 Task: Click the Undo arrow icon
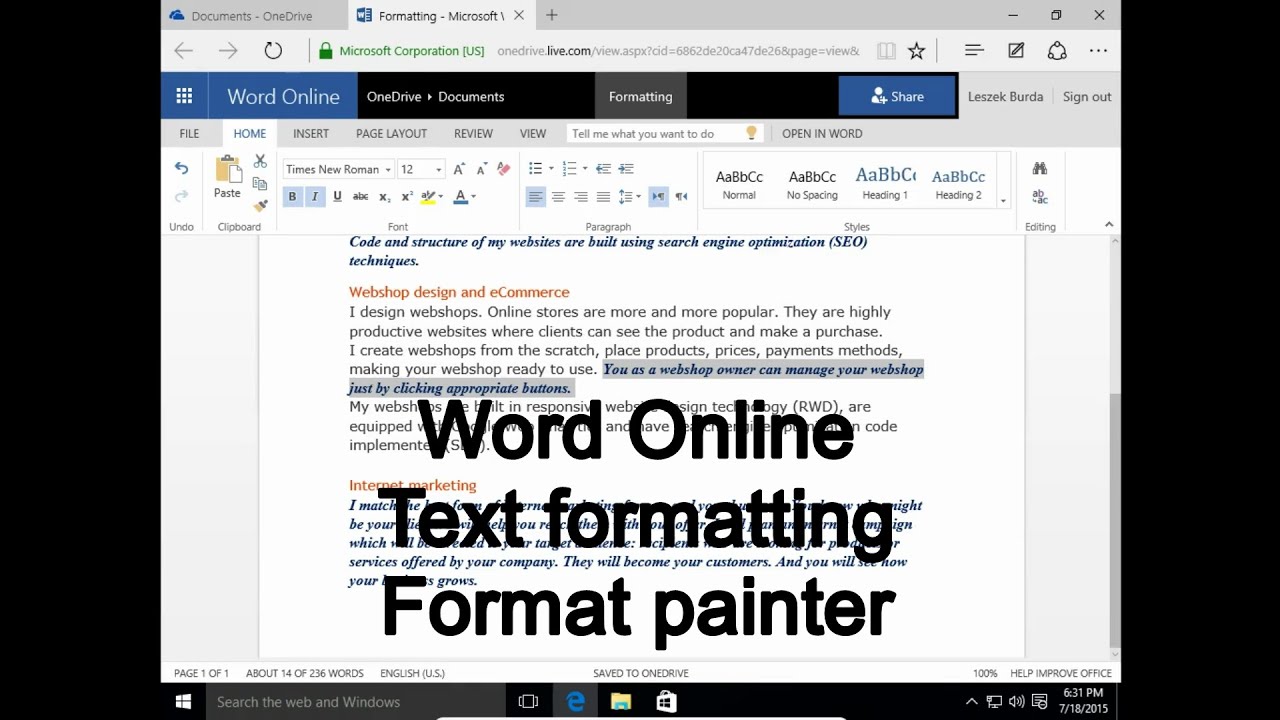(x=181, y=168)
